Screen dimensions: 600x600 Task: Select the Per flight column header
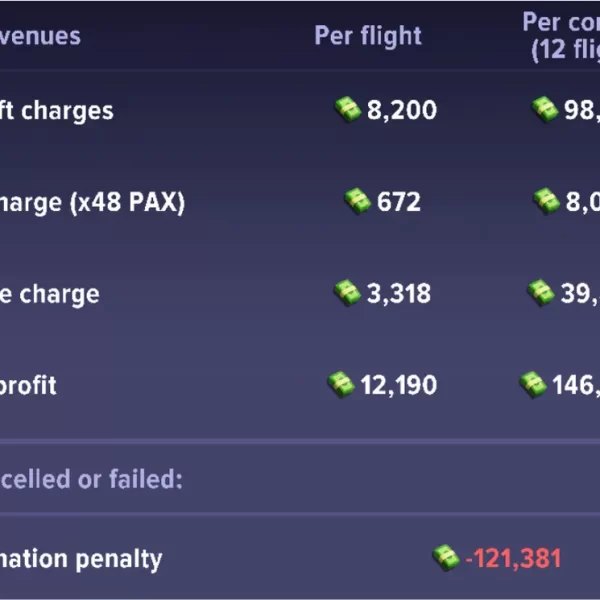click(368, 36)
